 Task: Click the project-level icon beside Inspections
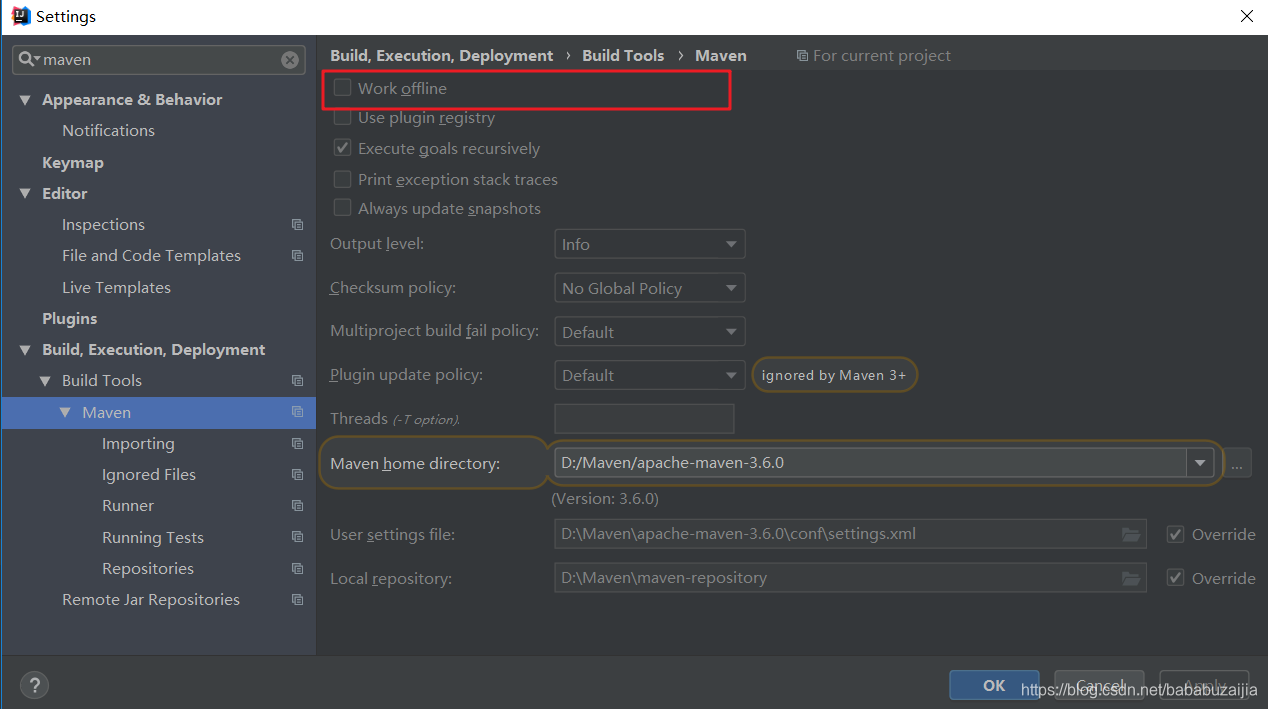click(297, 225)
